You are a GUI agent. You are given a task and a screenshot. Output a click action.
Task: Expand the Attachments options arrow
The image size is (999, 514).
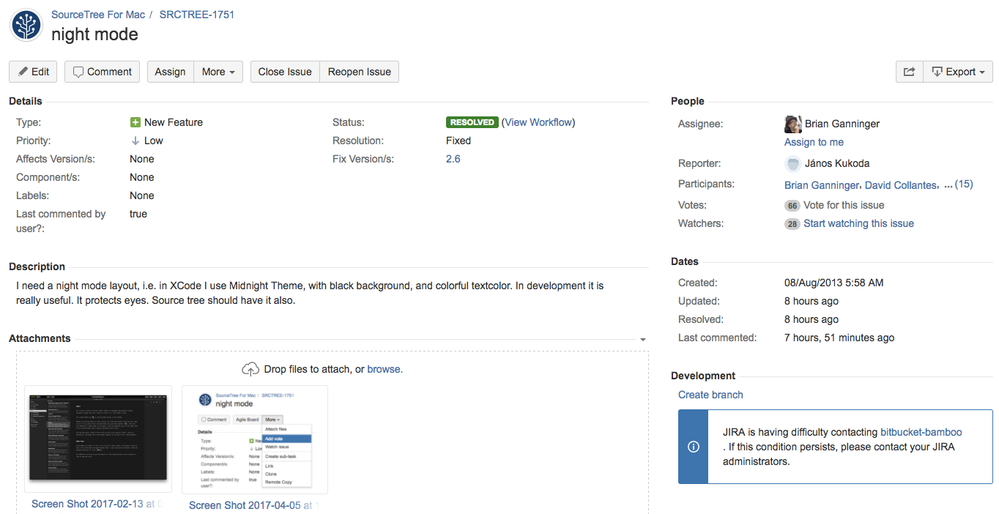click(x=643, y=339)
